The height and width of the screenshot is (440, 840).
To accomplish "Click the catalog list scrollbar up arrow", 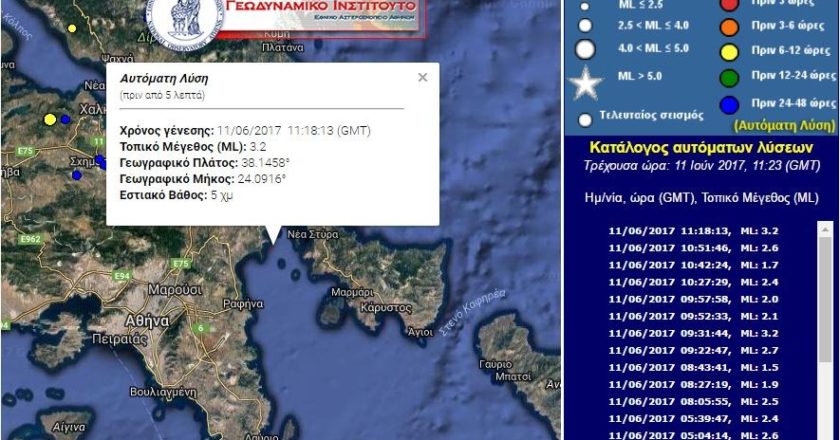I will pos(826,229).
